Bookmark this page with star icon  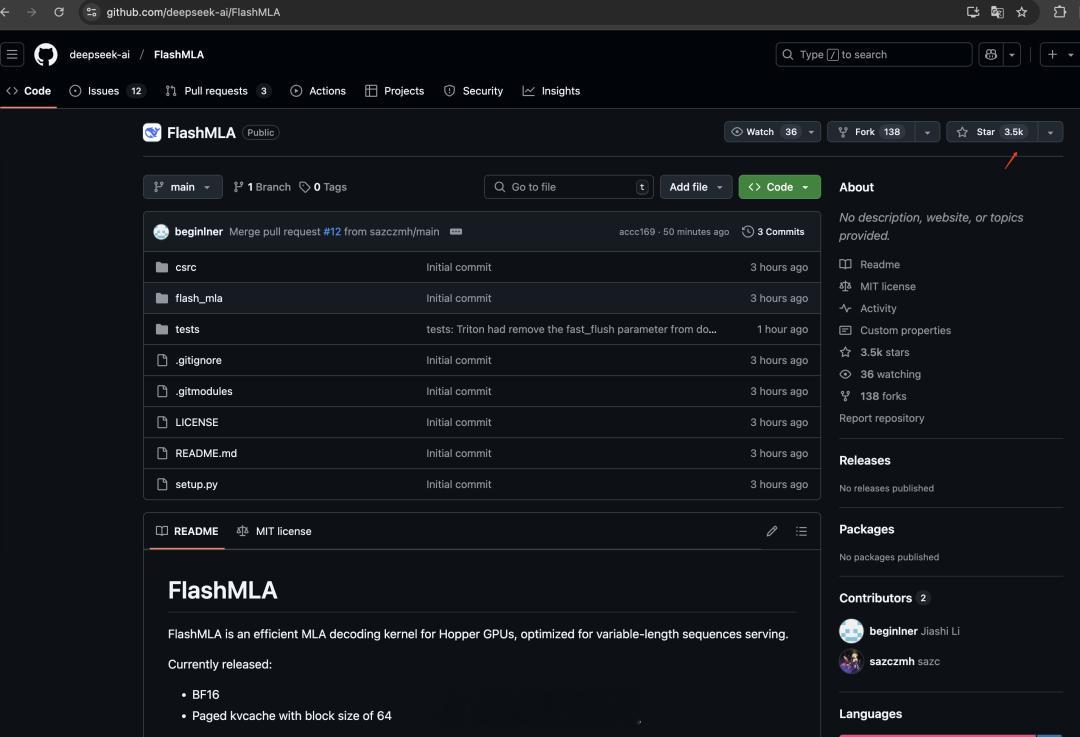coord(1021,12)
